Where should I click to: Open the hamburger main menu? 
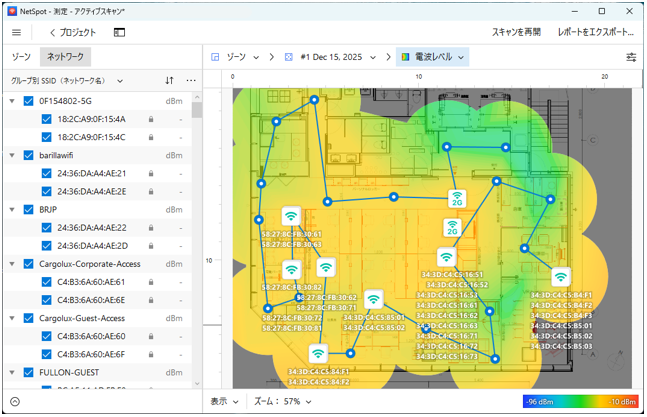point(17,33)
